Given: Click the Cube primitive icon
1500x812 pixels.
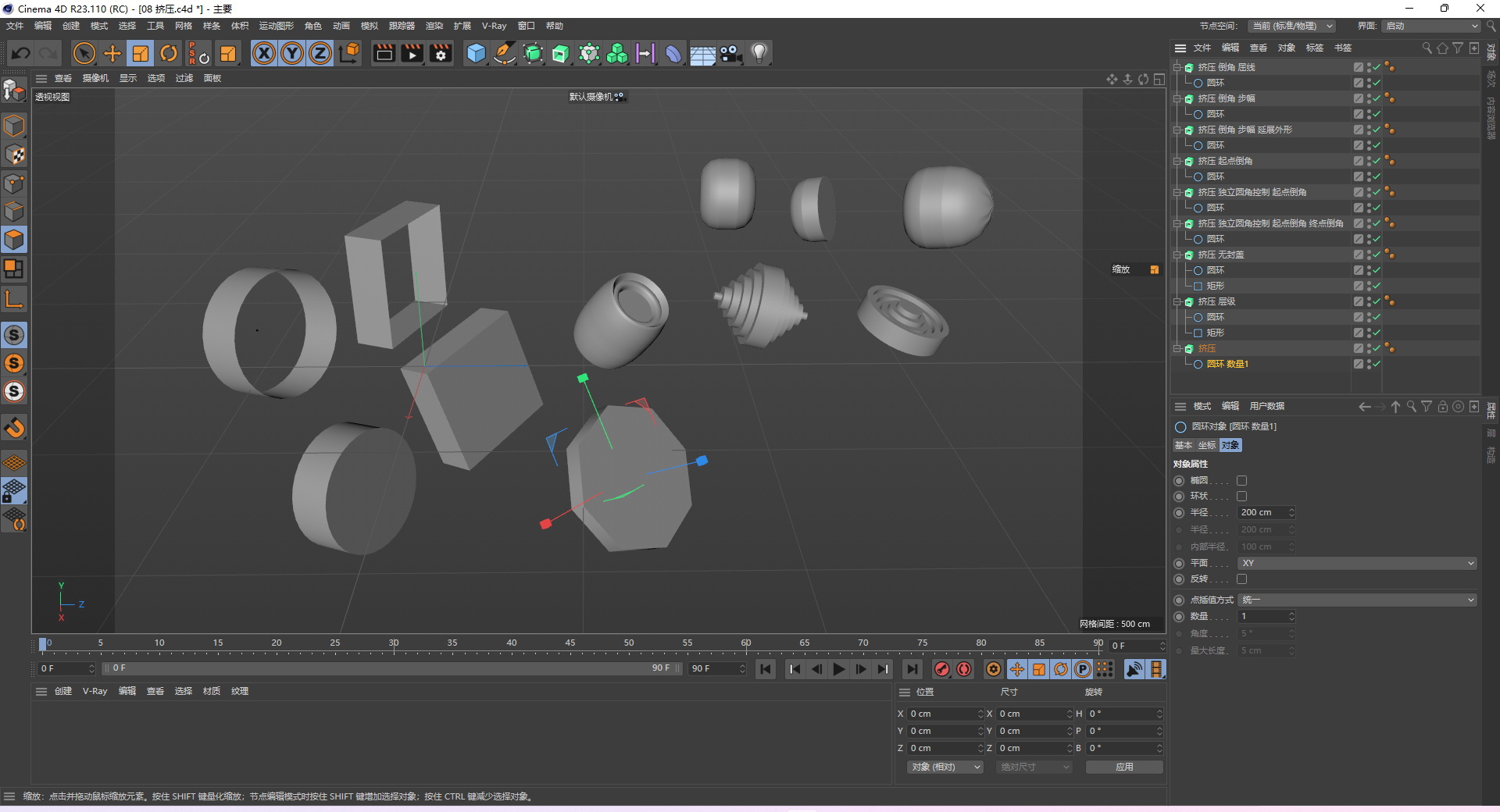Looking at the screenshot, I should pyautogui.click(x=476, y=53).
